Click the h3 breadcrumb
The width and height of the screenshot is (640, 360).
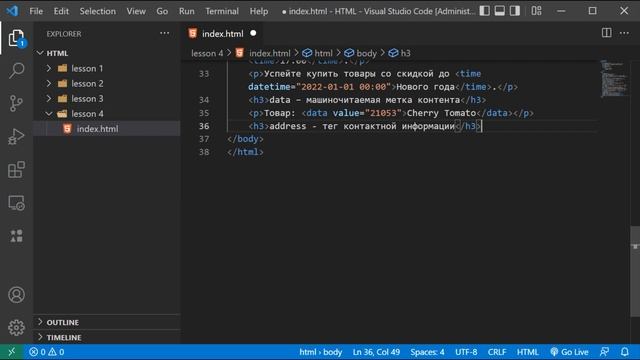(x=400, y=53)
